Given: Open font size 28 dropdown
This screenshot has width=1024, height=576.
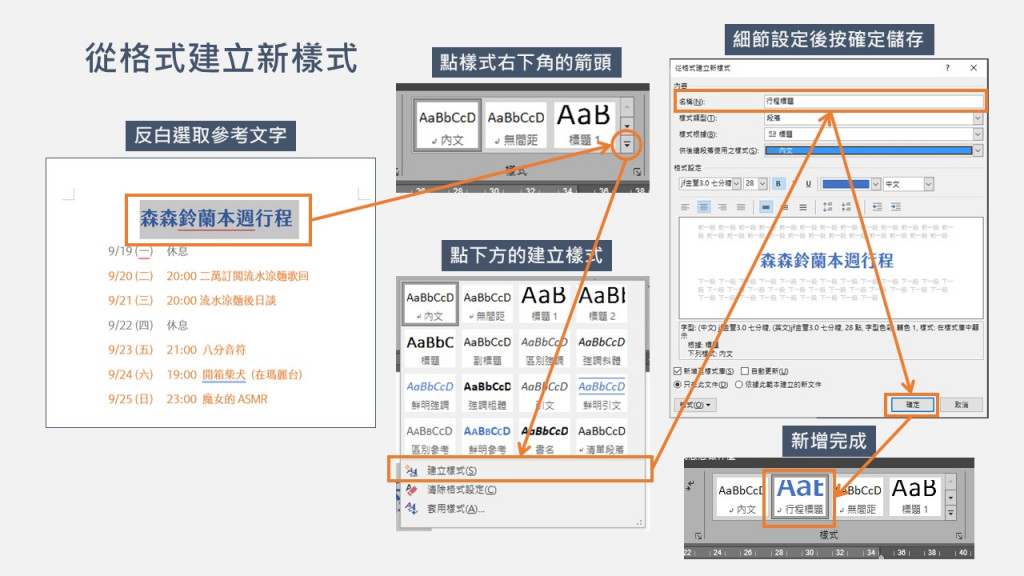Looking at the screenshot, I should [x=762, y=184].
